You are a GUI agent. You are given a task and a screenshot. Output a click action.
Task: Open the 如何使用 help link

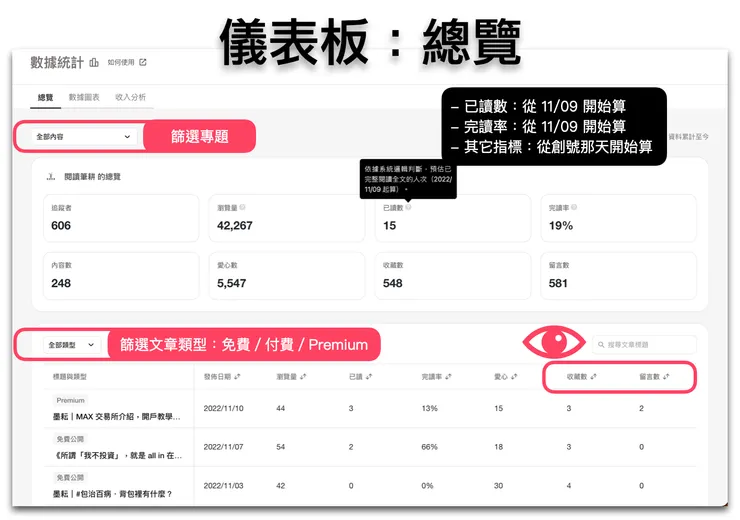[121, 62]
